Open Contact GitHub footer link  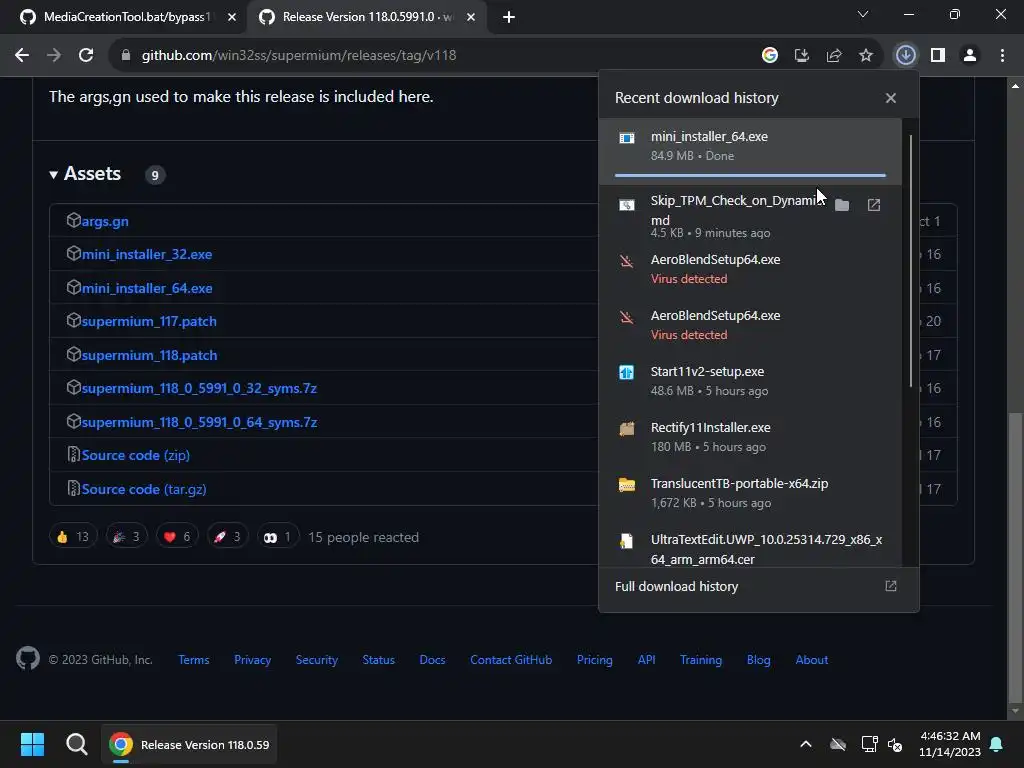511,660
